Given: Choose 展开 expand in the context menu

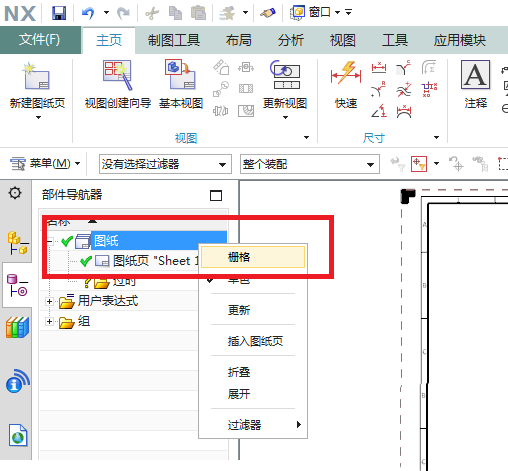Looking at the screenshot, I should click(253, 394).
